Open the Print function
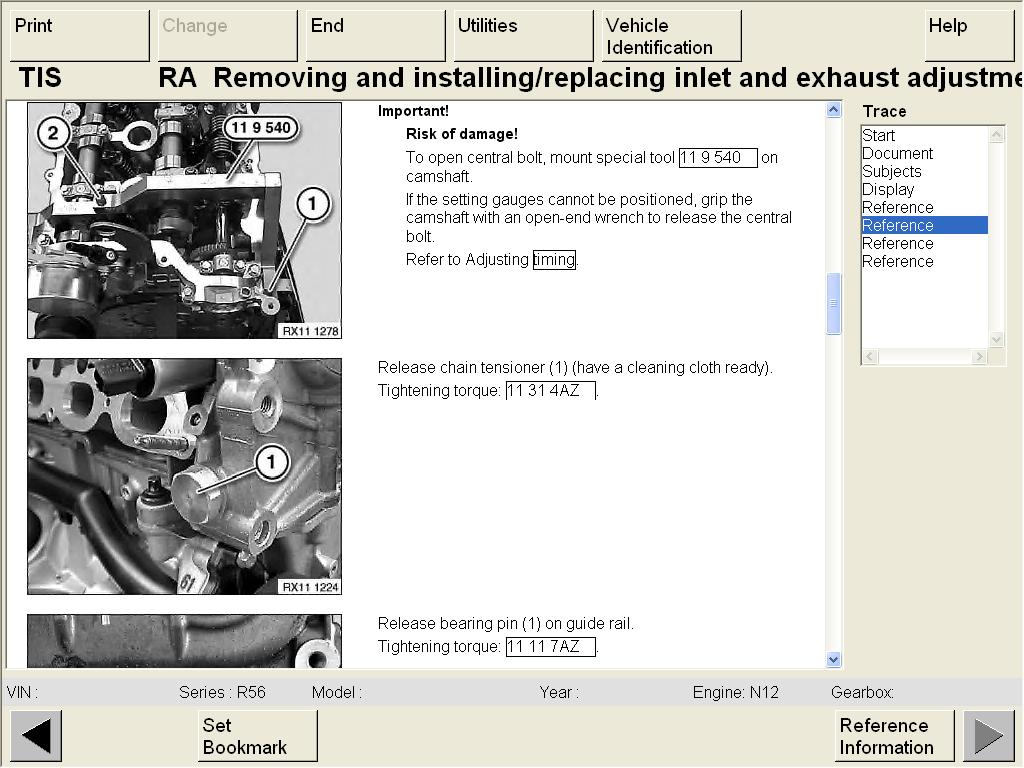The height and width of the screenshot is (768, 1024). [x=79, y=36]
